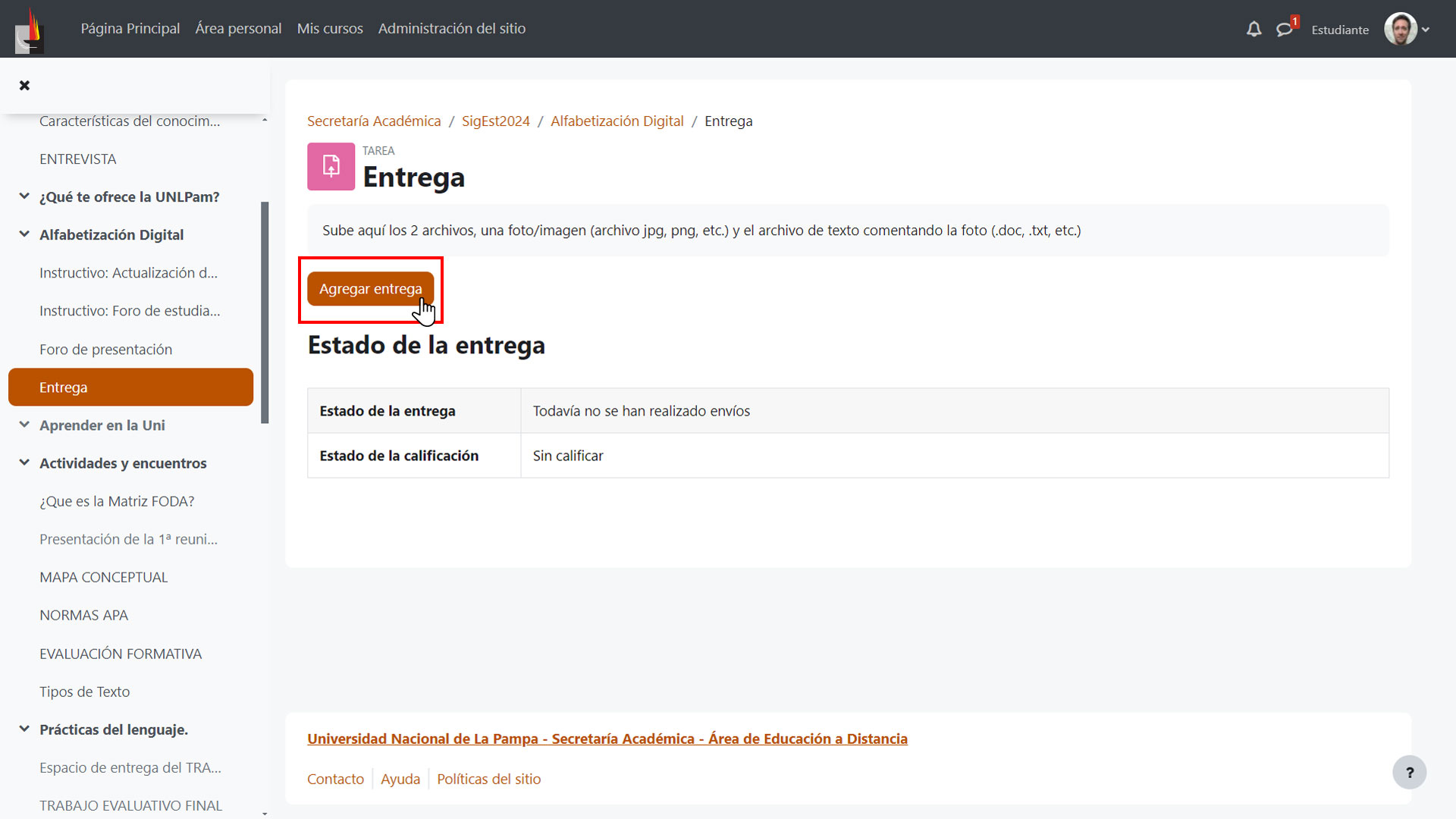Open EVALUACIÓN FORMATIVA in sidebar
This screenshot has width=1456, height=819.
121,654
